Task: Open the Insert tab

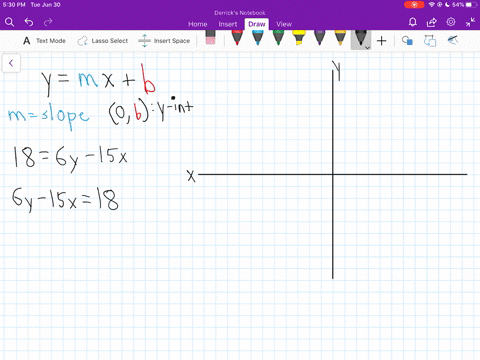Action: coord(228,24)
